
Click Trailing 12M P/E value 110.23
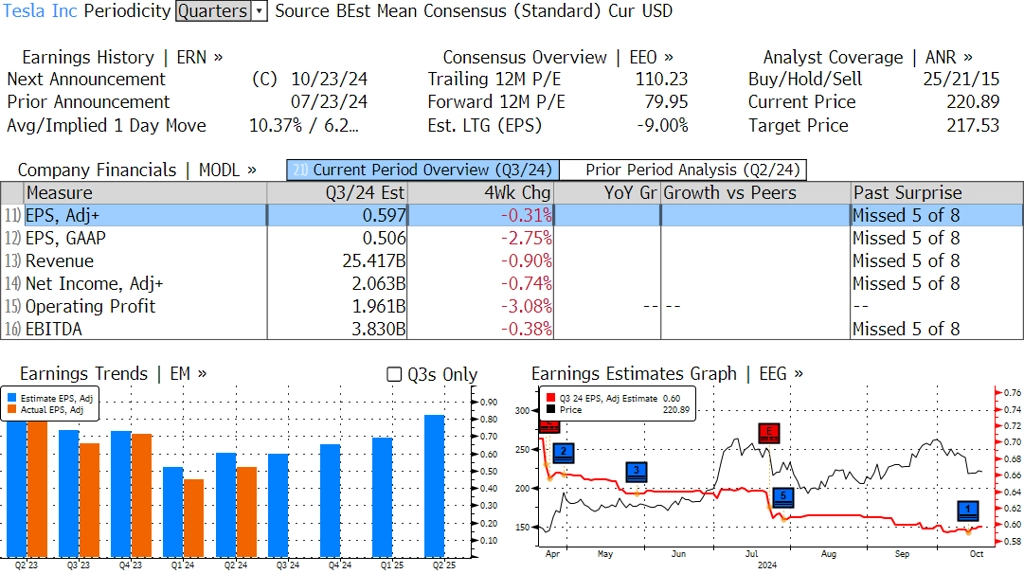tap(662, 79)
